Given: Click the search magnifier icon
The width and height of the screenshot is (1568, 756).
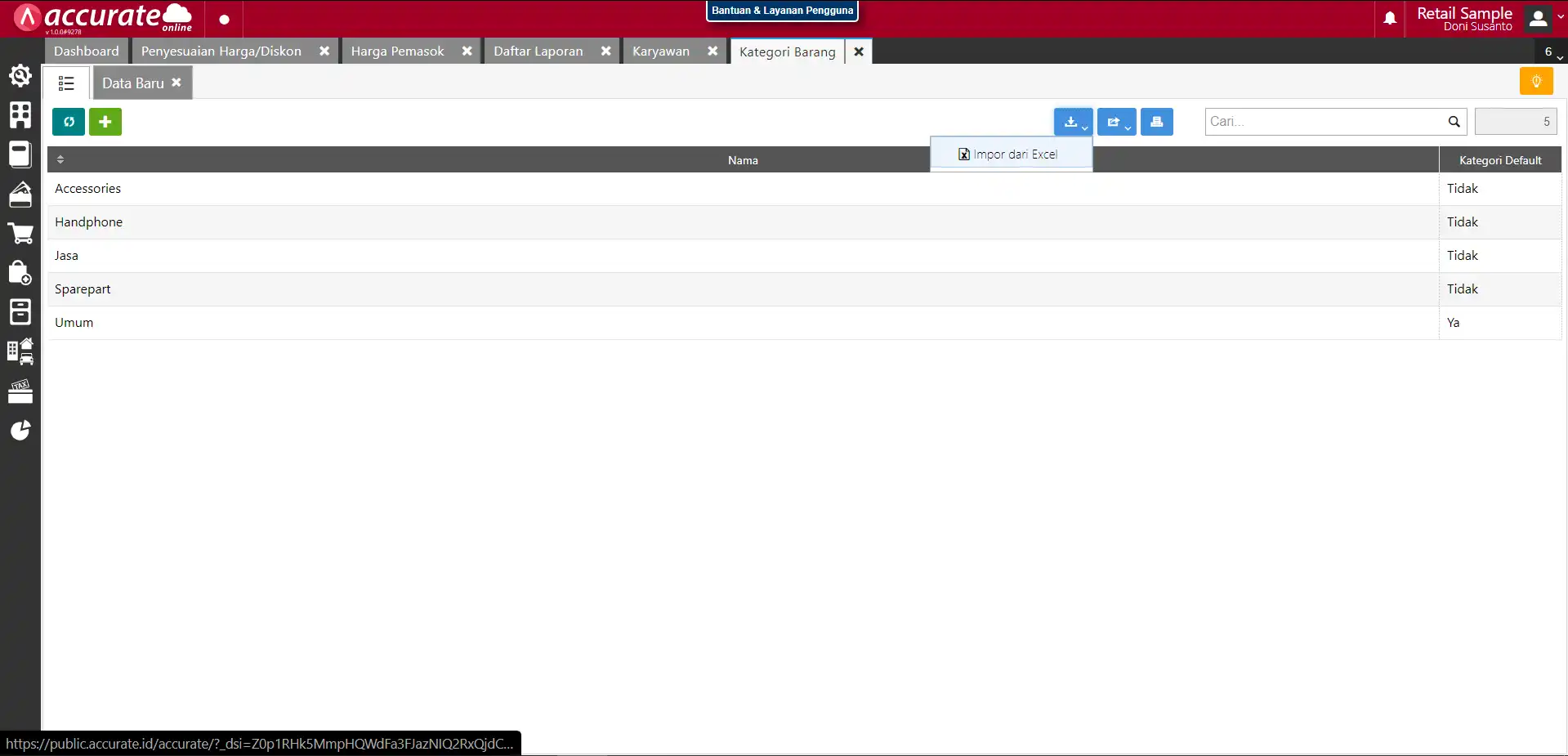Looking at the screenshot, I should pos(1454,122).
